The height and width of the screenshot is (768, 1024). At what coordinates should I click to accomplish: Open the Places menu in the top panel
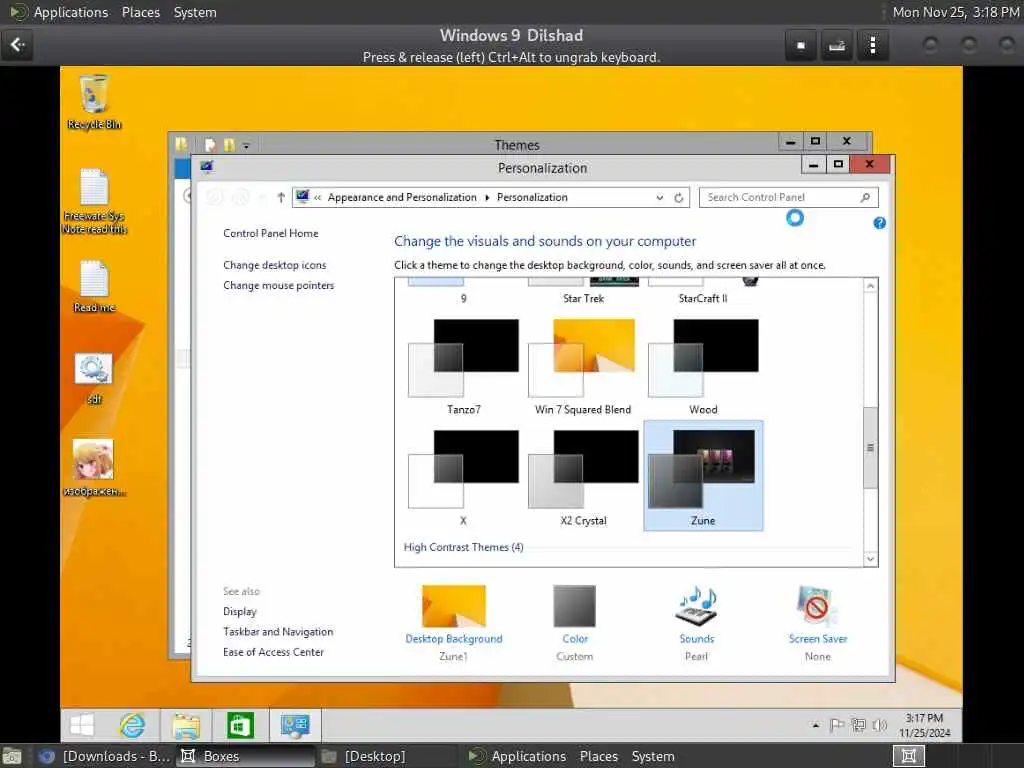pyautogui.click(x=141, y=12)
